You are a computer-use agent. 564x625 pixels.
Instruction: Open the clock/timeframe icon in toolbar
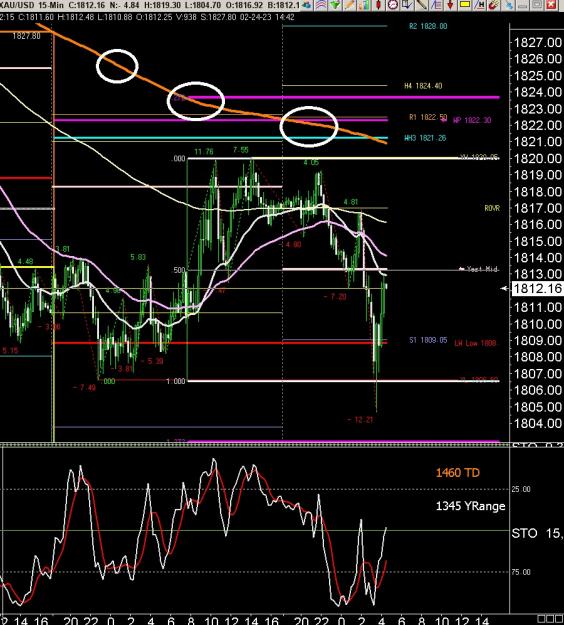(393, 5)
